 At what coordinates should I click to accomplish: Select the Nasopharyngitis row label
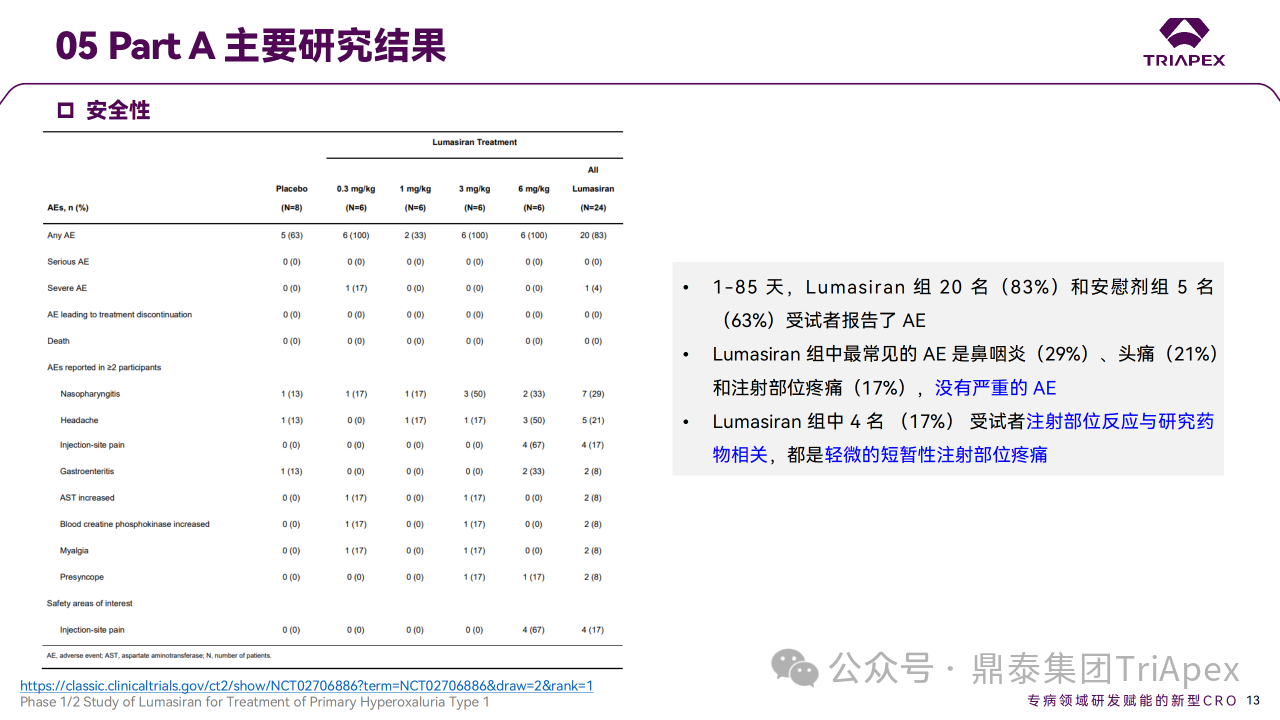point(90,394)
